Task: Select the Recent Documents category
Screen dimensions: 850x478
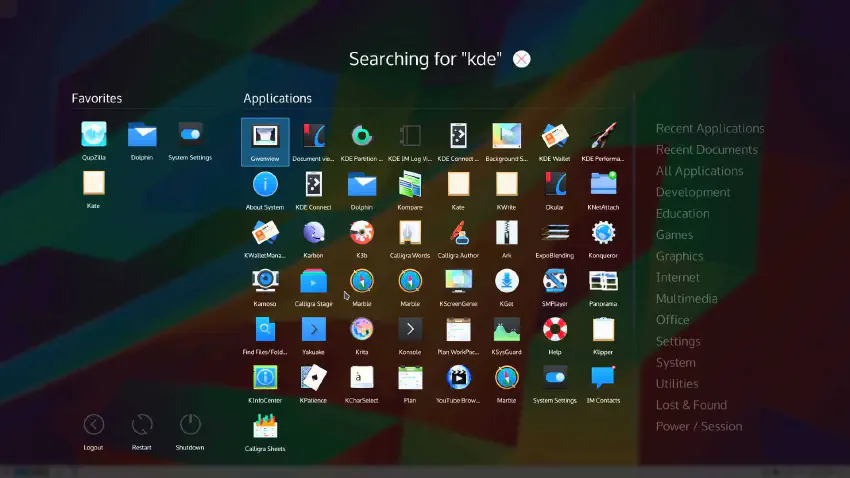Action: pyautogui.click(x=706, y=150)
